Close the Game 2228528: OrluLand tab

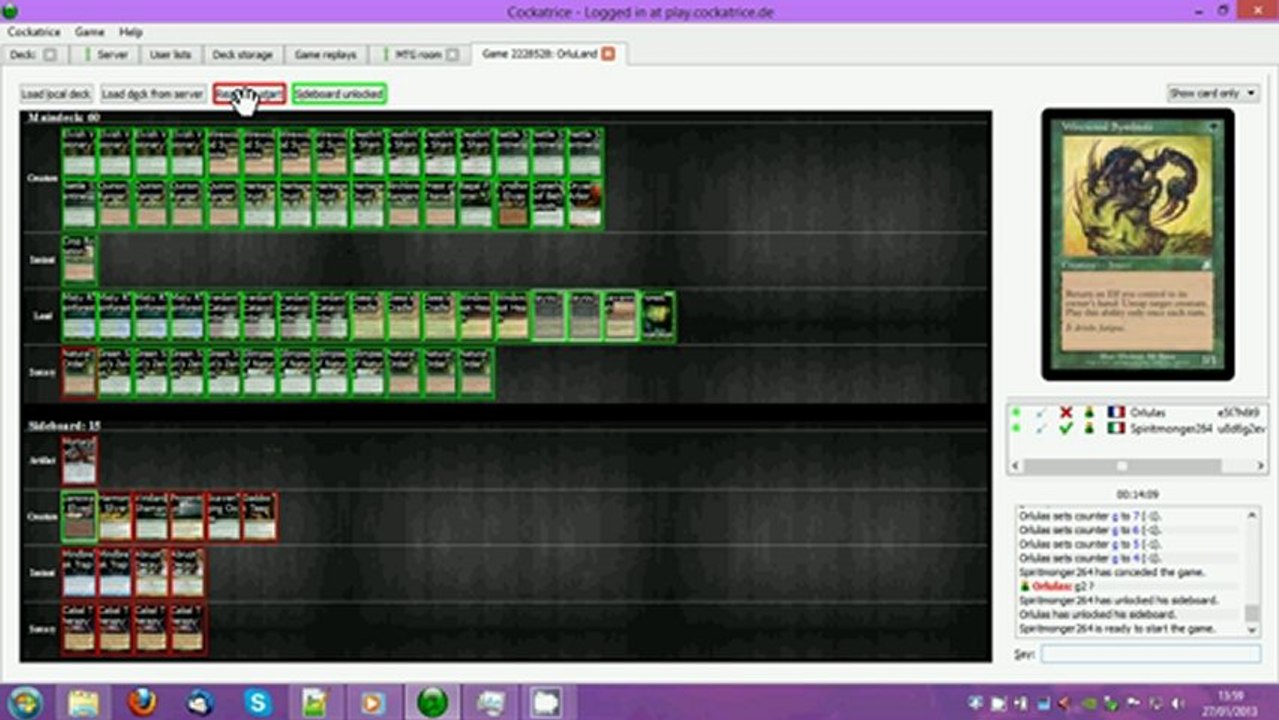(x=608, y=54)
